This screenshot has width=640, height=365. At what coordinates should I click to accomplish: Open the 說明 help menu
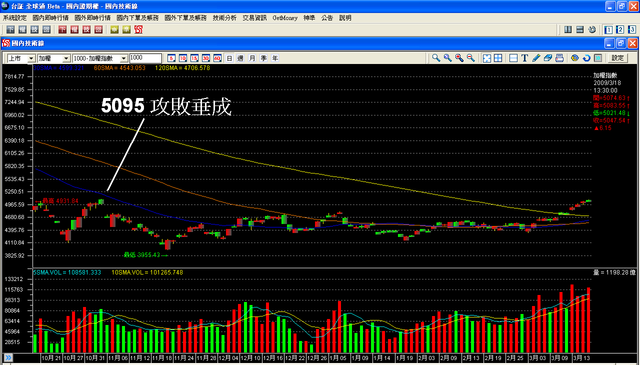click(x=345, y=18)
